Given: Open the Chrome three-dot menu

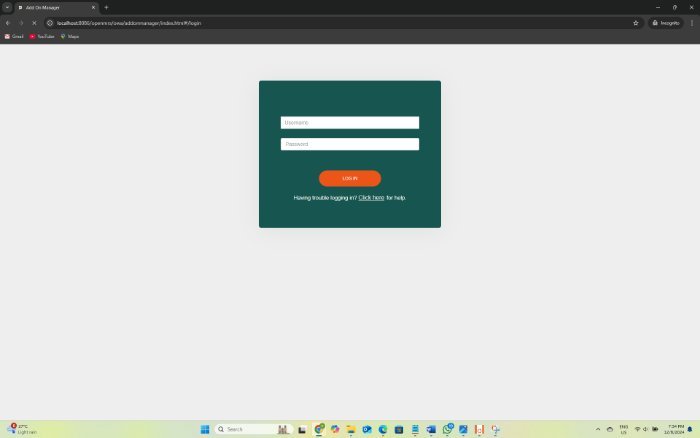Looking at the screenshot, I should click(692, 22).
